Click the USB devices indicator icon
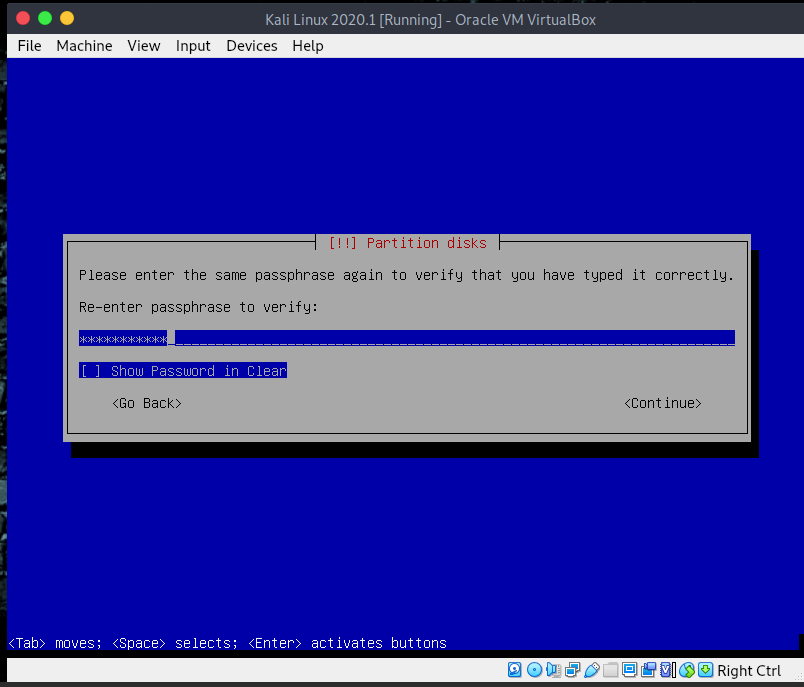 click(591, 670)
